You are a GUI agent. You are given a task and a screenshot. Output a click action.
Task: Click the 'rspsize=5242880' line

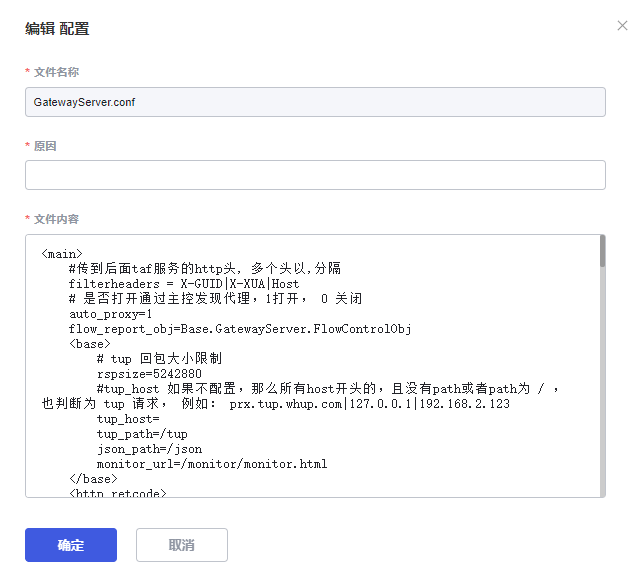click(x=149, y=374)
